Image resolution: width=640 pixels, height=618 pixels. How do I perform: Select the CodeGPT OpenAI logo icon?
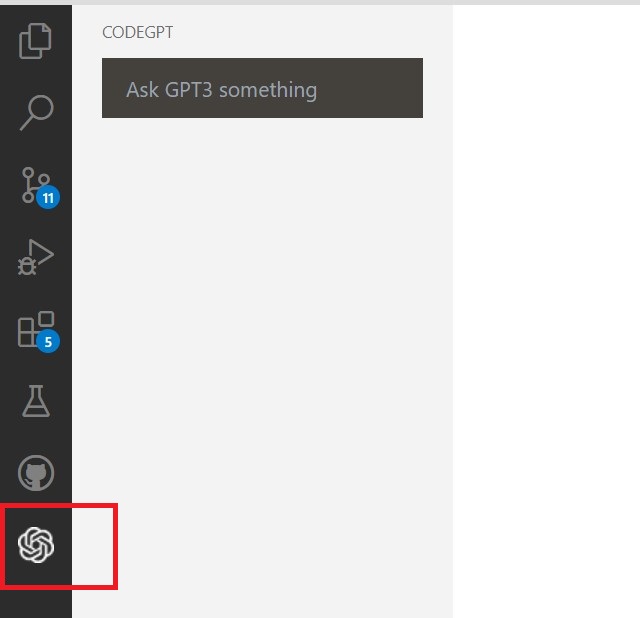pyautogui.click(x=36, y=545)
